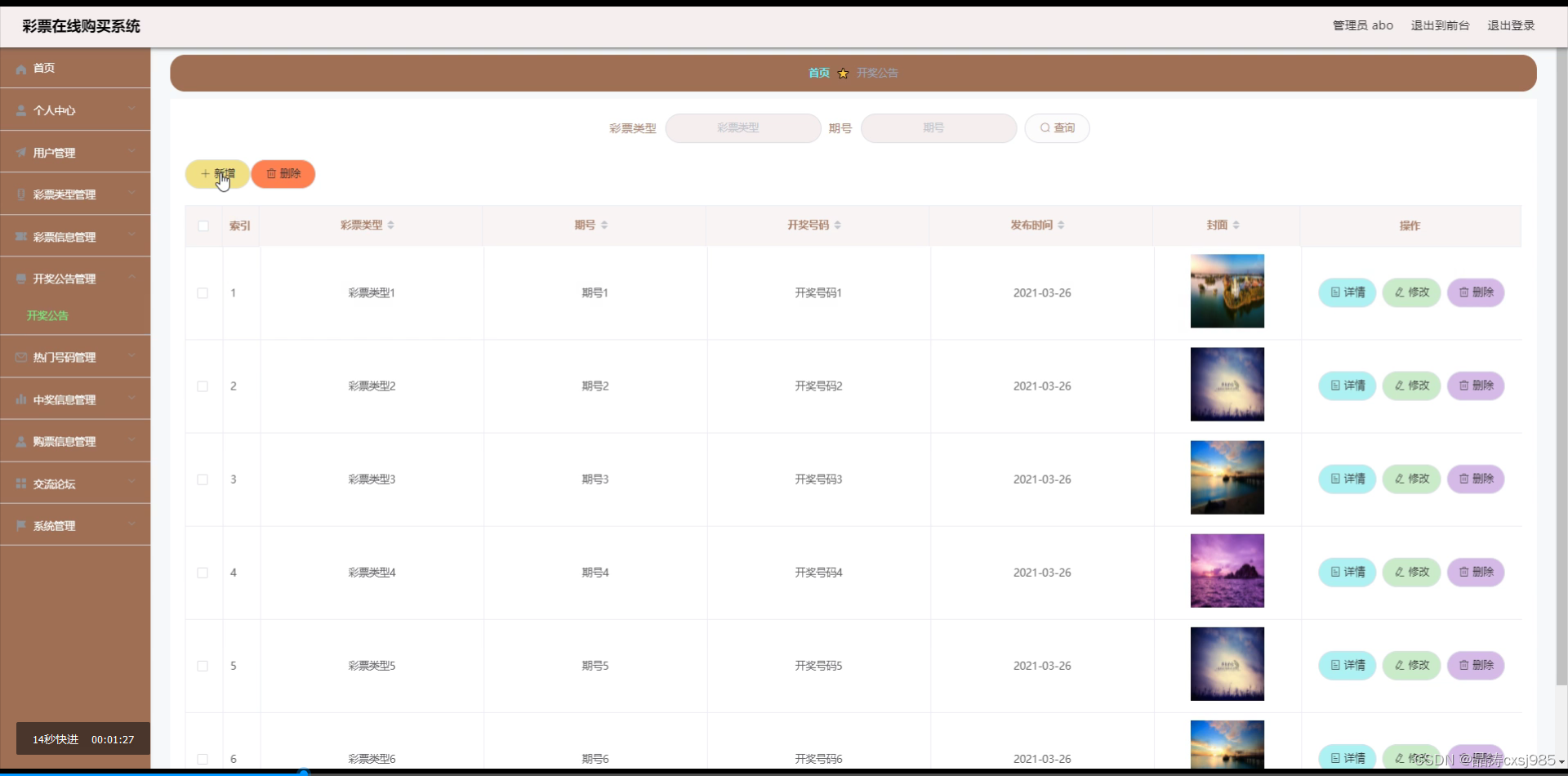Click the star icon in breadcrumb bar
This screenshot has width=1568, height=776.
click(843, 74)
